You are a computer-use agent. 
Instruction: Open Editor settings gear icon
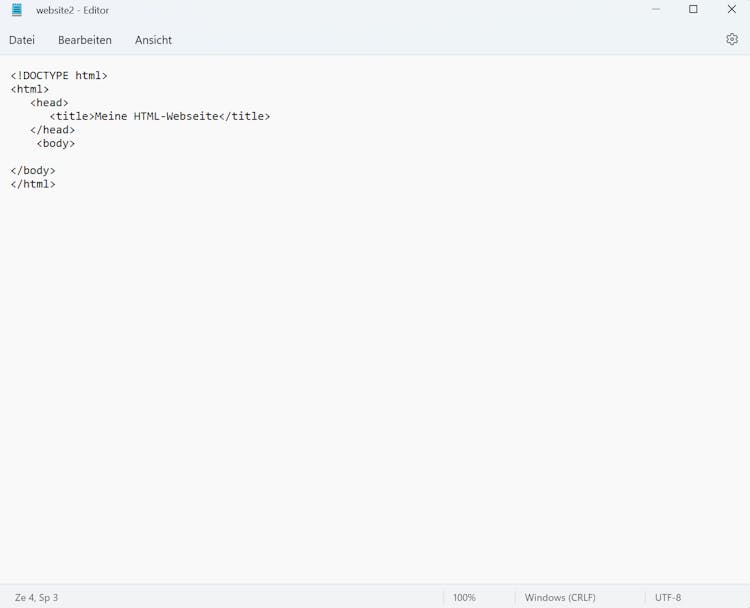732,39
